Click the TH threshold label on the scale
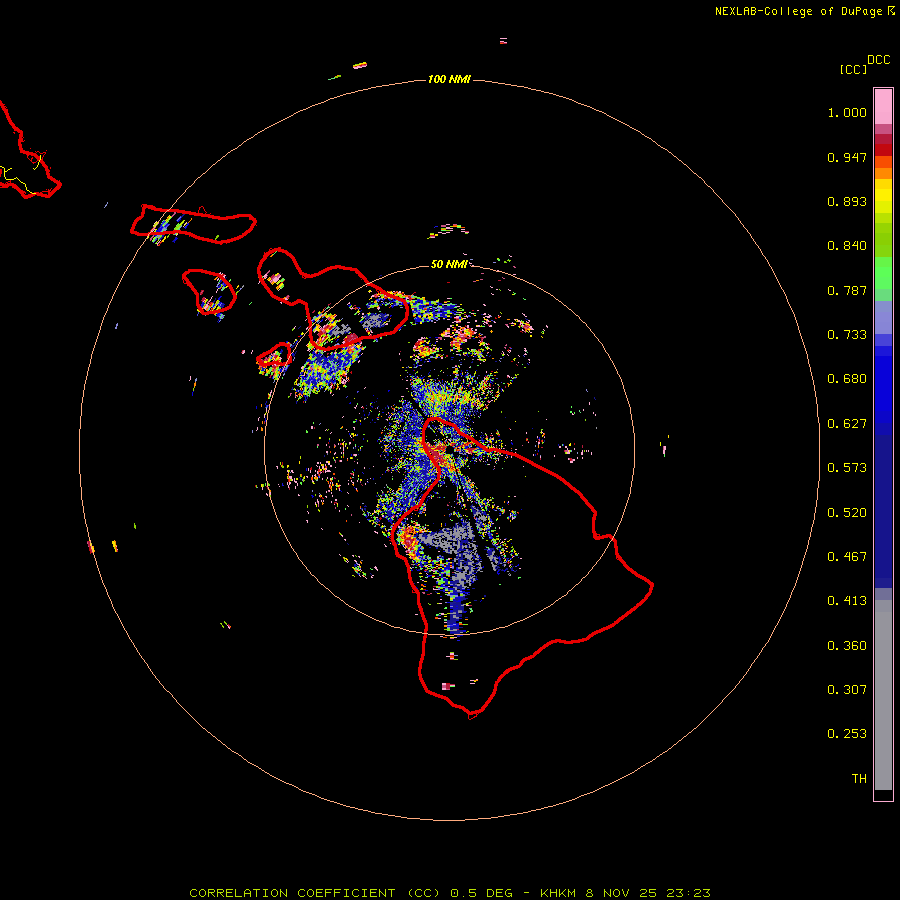The width and height of the screenshot is (900, 900). pos(859,779)
